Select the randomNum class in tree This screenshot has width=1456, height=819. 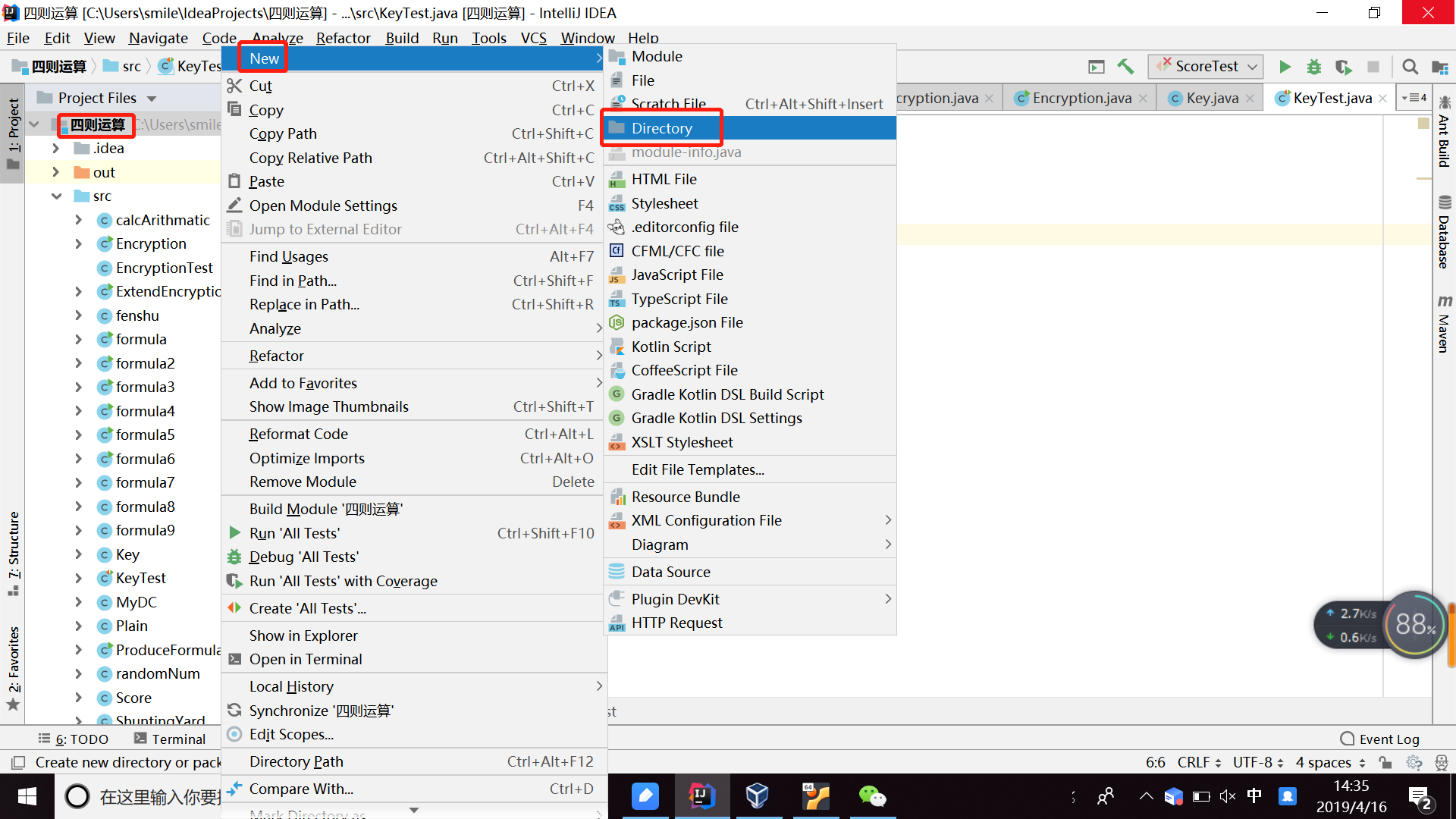[157, 673]
